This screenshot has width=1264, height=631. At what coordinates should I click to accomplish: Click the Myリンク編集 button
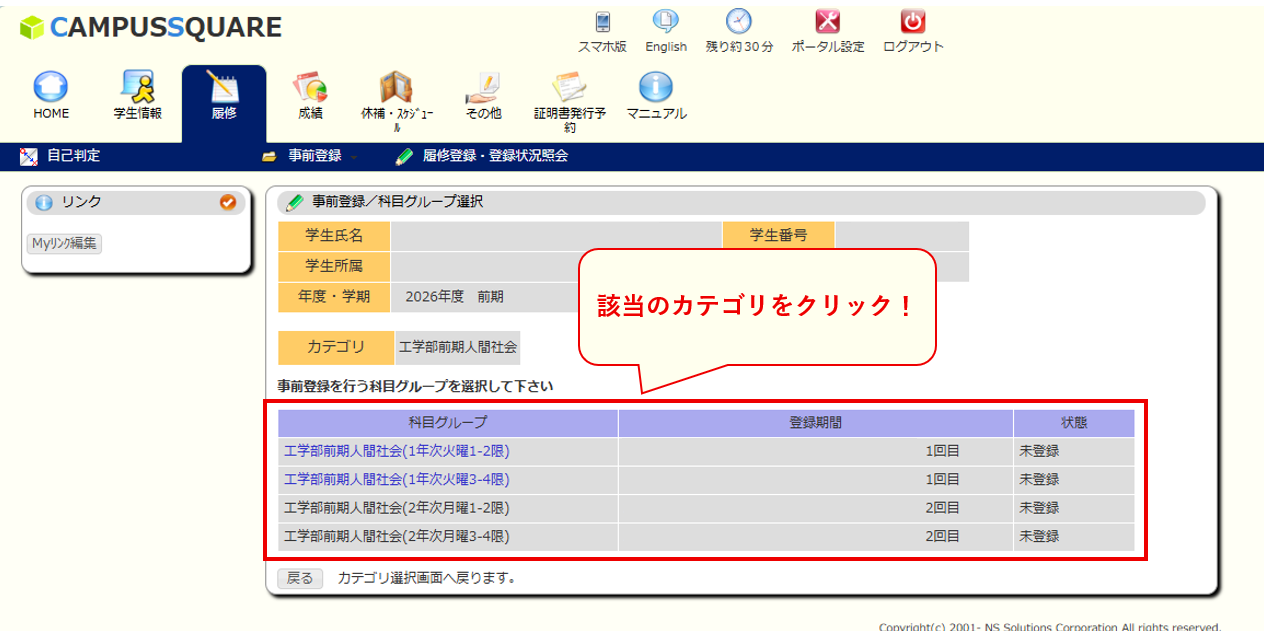point(65,244)
